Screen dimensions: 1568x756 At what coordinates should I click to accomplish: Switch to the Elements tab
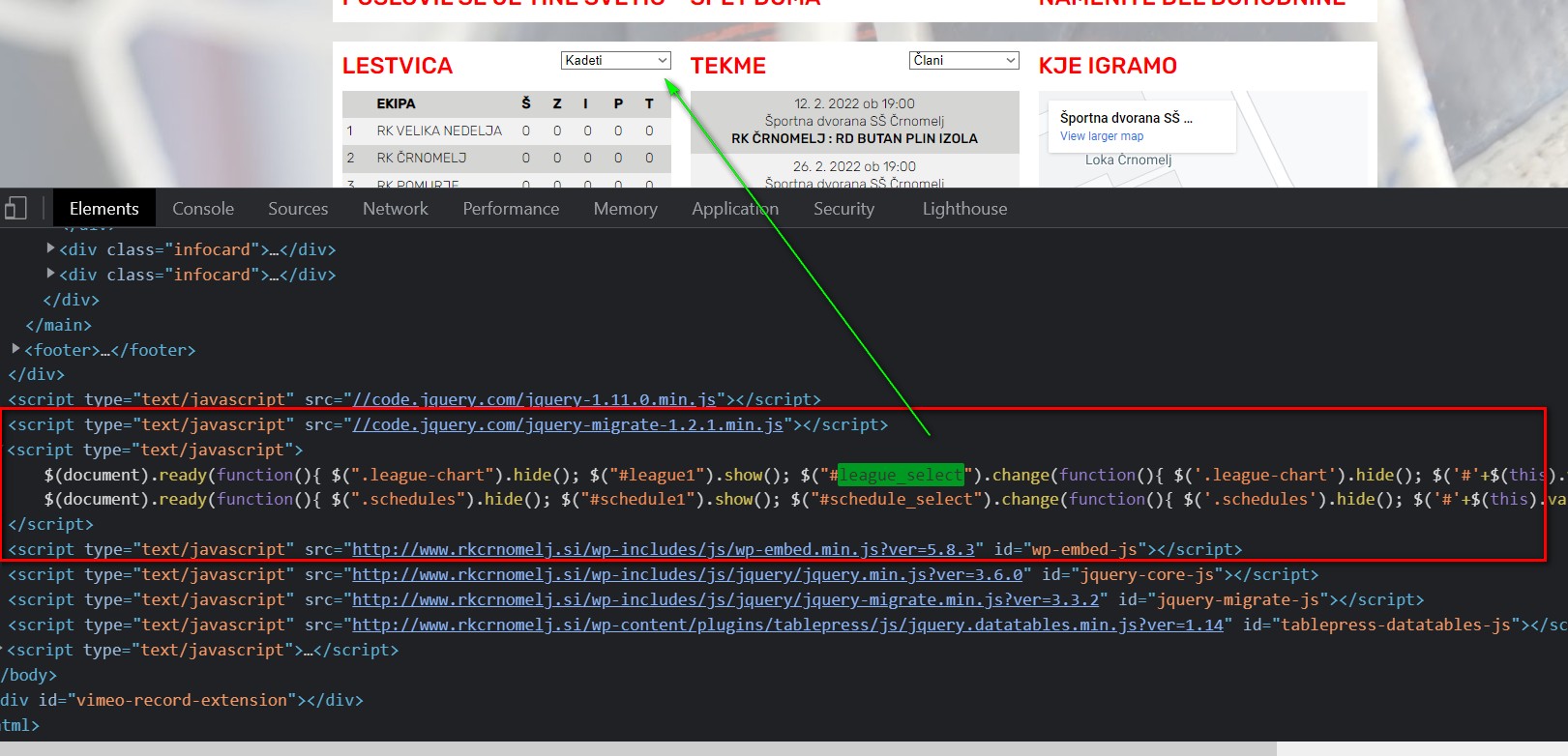(104, 208)
